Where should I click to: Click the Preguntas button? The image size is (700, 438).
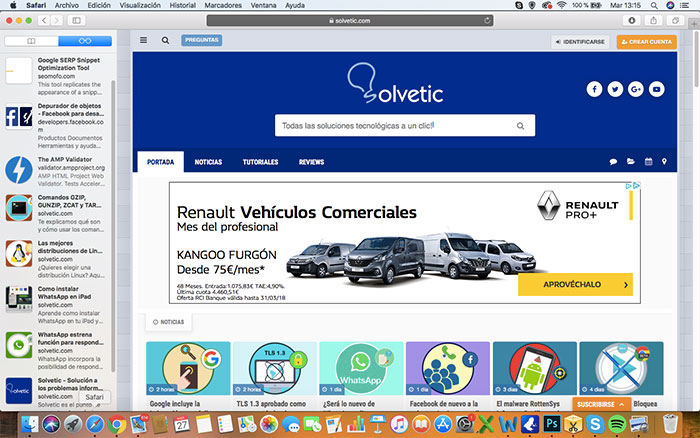tap(201, 40)
